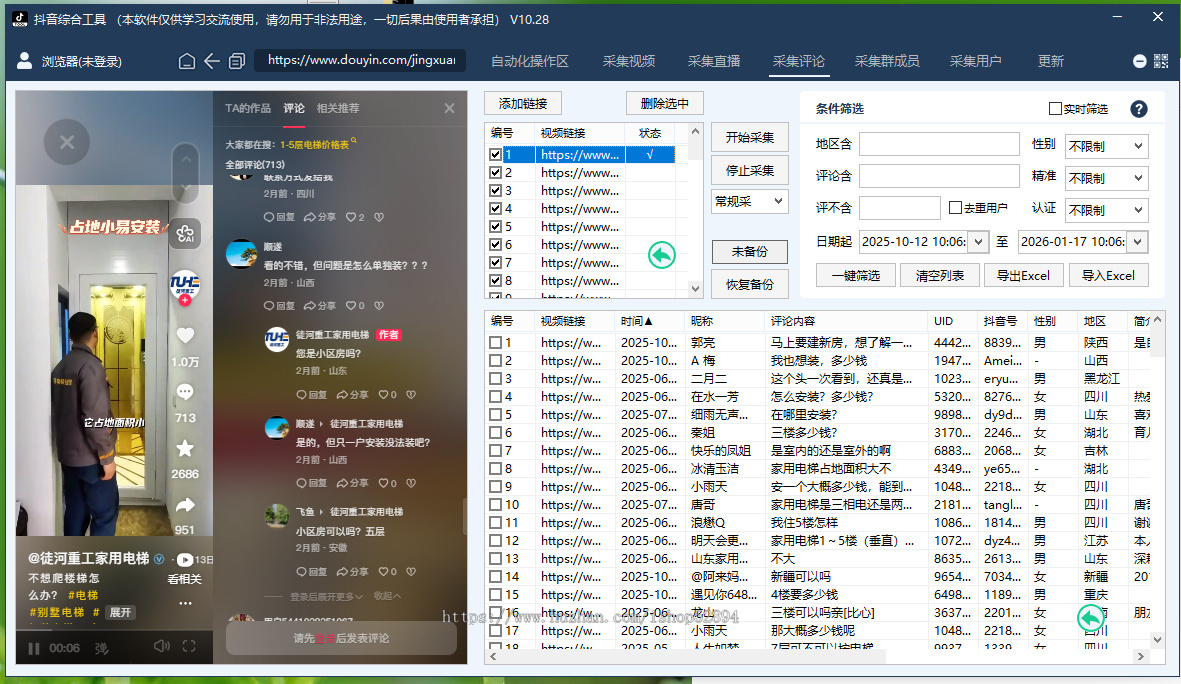Switch to the 自动化操作区 tab
This screenshot has width=1181, height=684.
click(529, 61)
